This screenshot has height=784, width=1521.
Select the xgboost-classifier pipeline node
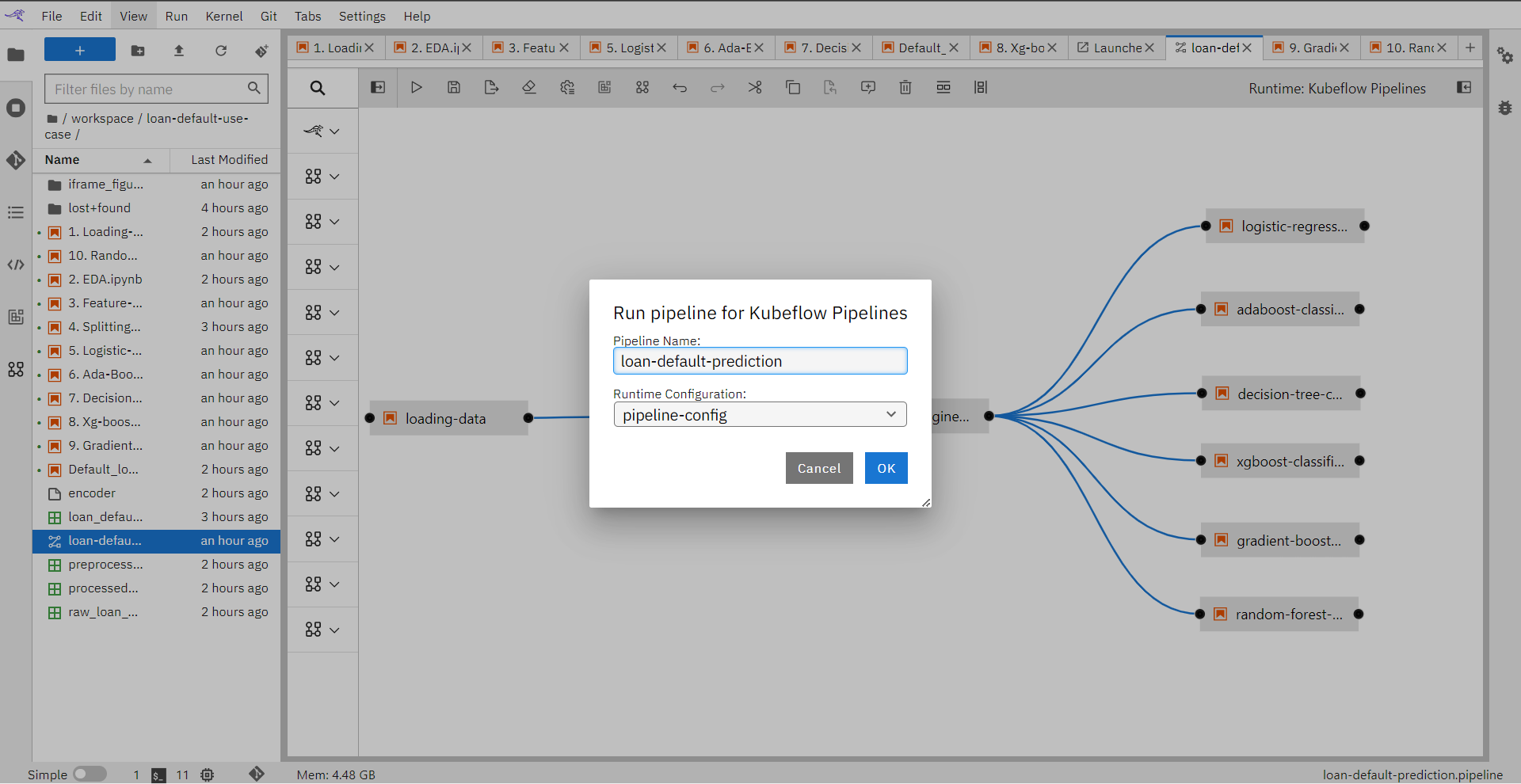(x=1280, y=461)
